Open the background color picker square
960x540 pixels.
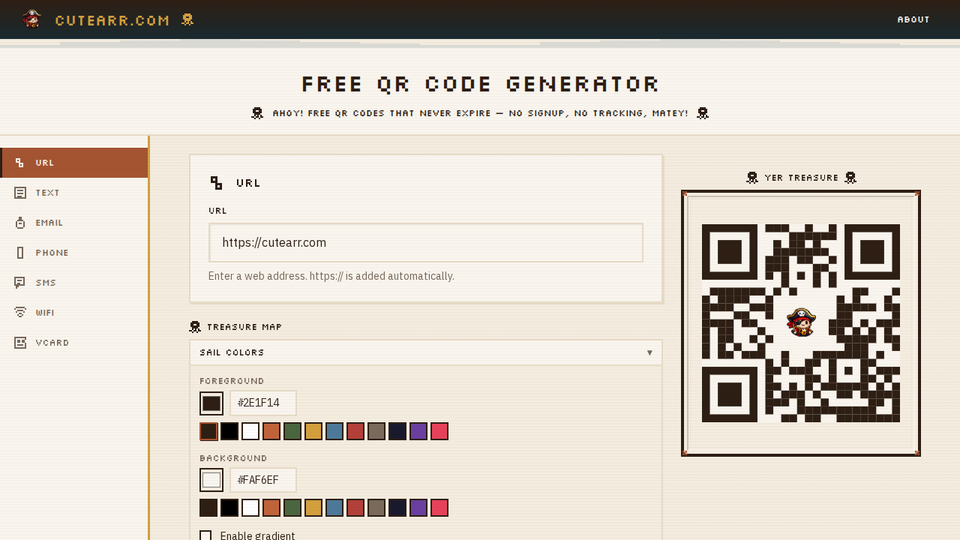[x=211, y=480]
